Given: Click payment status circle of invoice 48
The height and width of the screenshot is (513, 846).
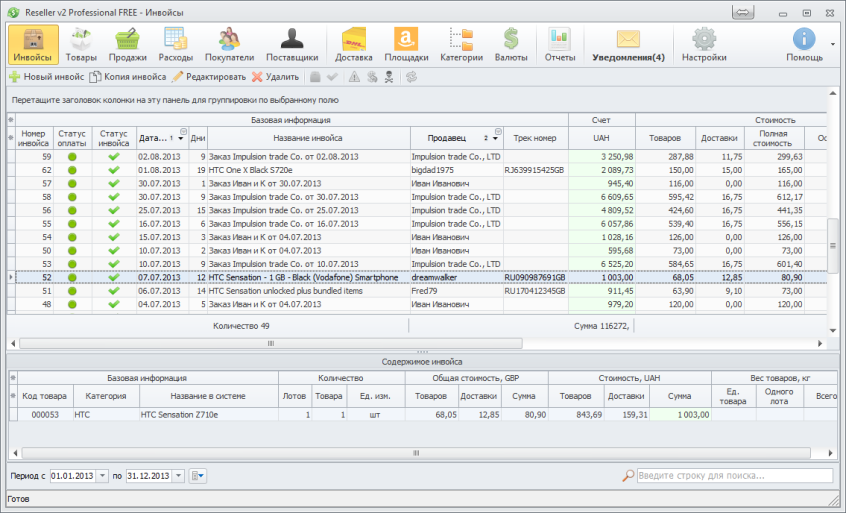Looking at the screenshot, I should (73, 304).
